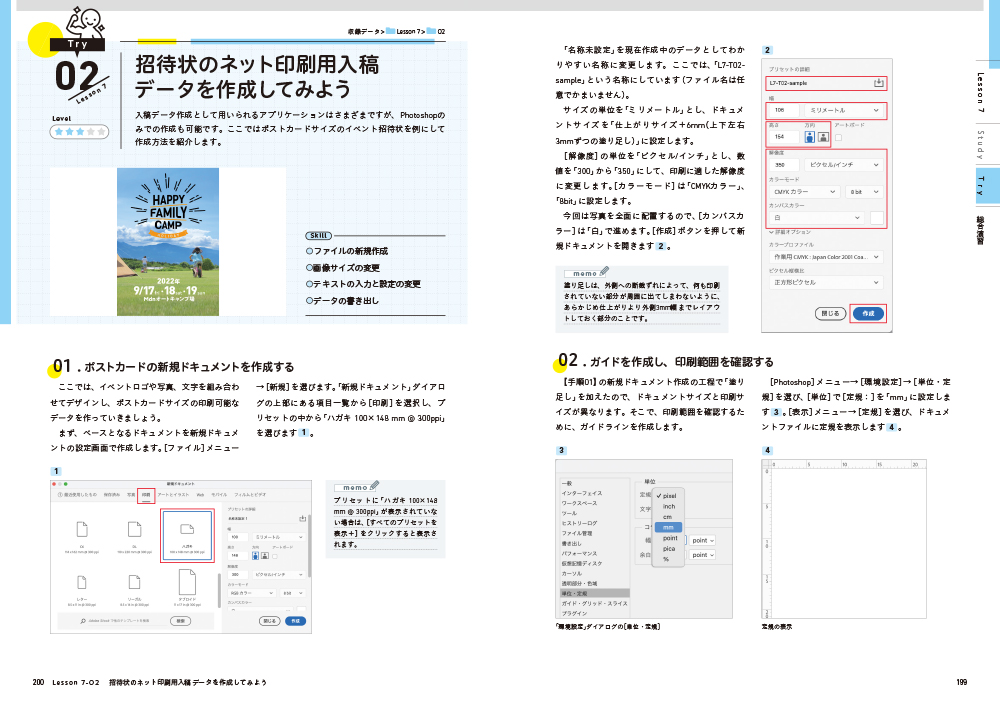Viewport: 1000px width, 706px height.
Task: Select ガイド・グリッド・スライス in preferences list
Action: coord(594,603)
